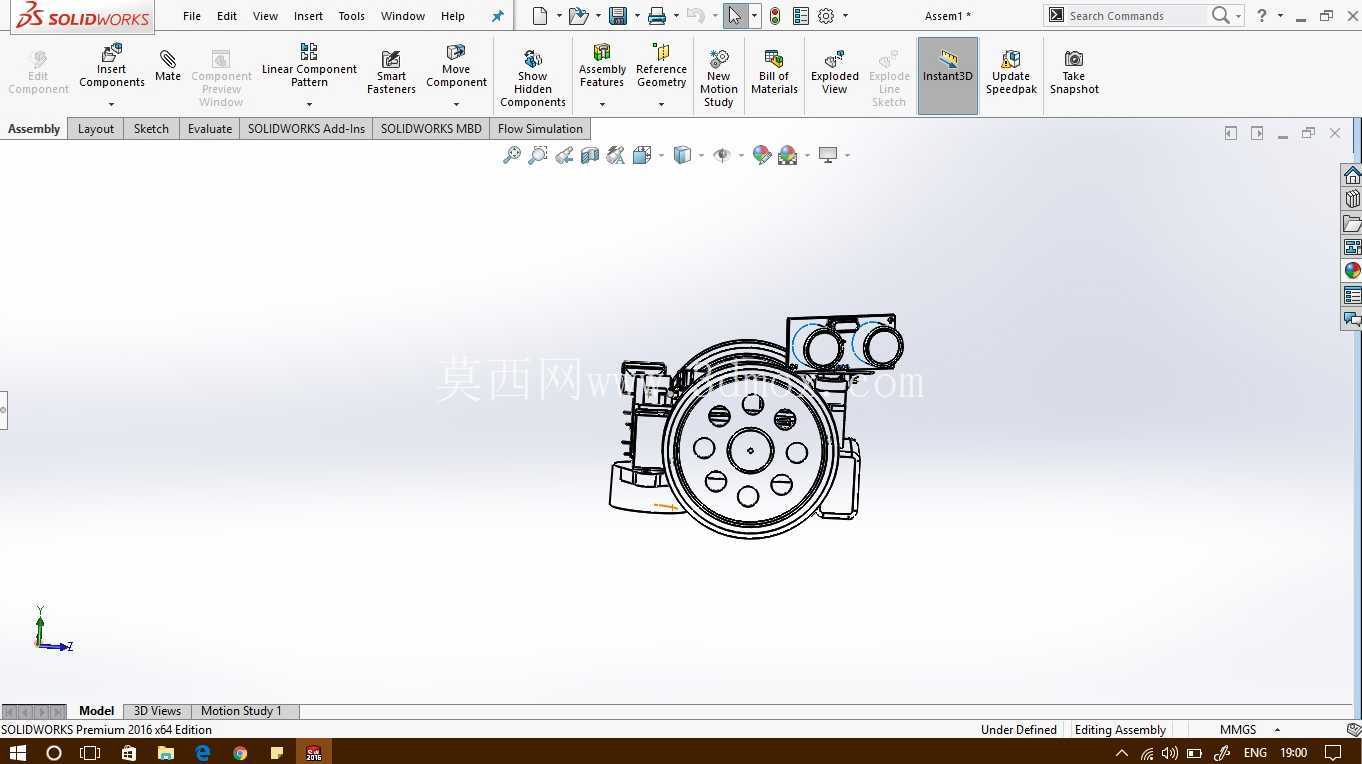Open File Explorer from the taskbar
1362x764 pixels.
[165, 752]
